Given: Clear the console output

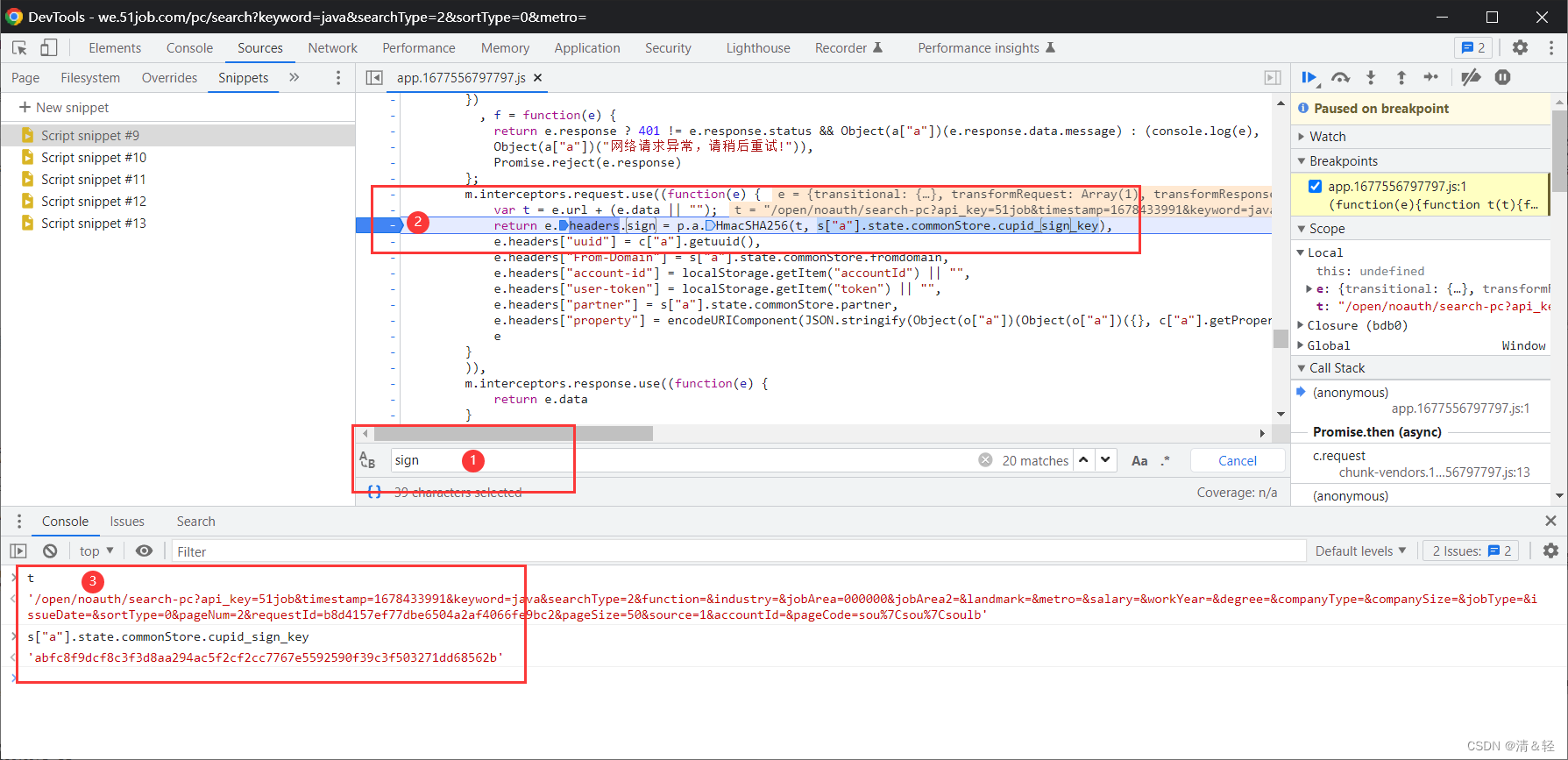Looking at the screenshot, I should (x=50, y=551).
